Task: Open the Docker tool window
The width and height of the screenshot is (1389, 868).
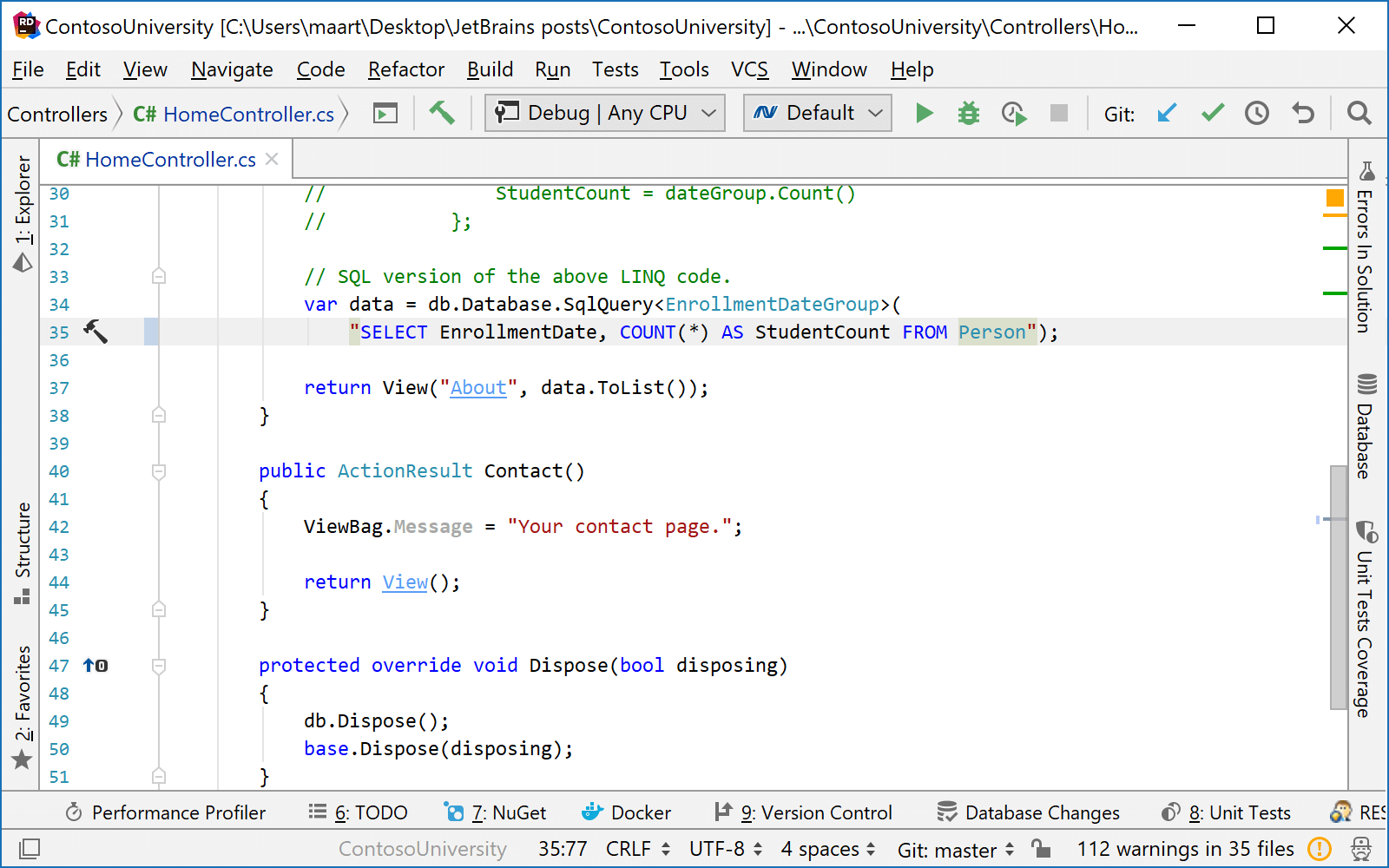Action: tap(626, 812)
